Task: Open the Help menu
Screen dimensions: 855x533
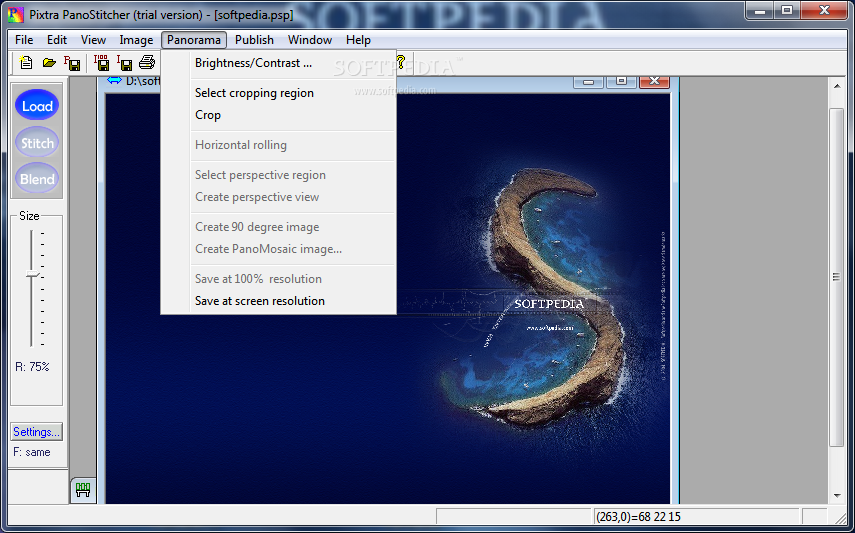Action: tap(358, 40)
